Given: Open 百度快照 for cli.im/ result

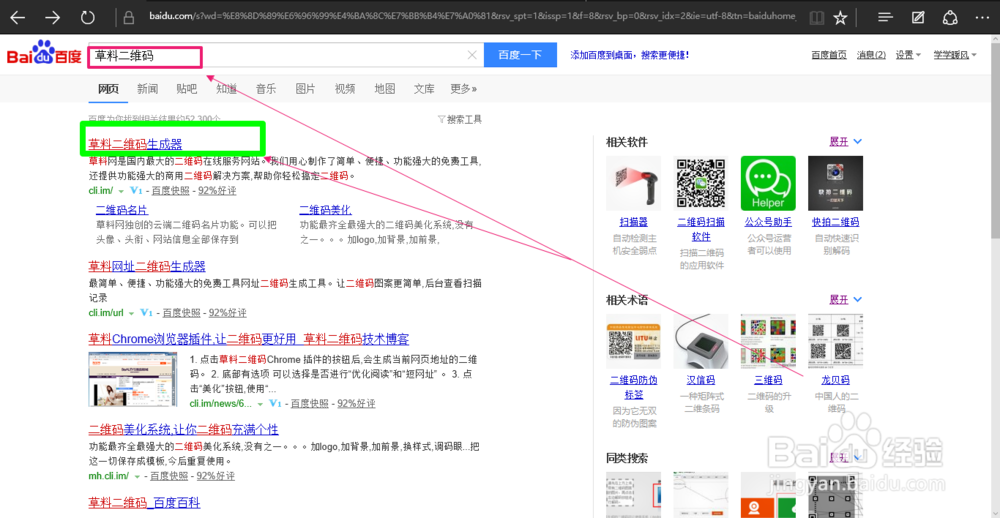Looking at the screenshot, I should tap(172, 191).
